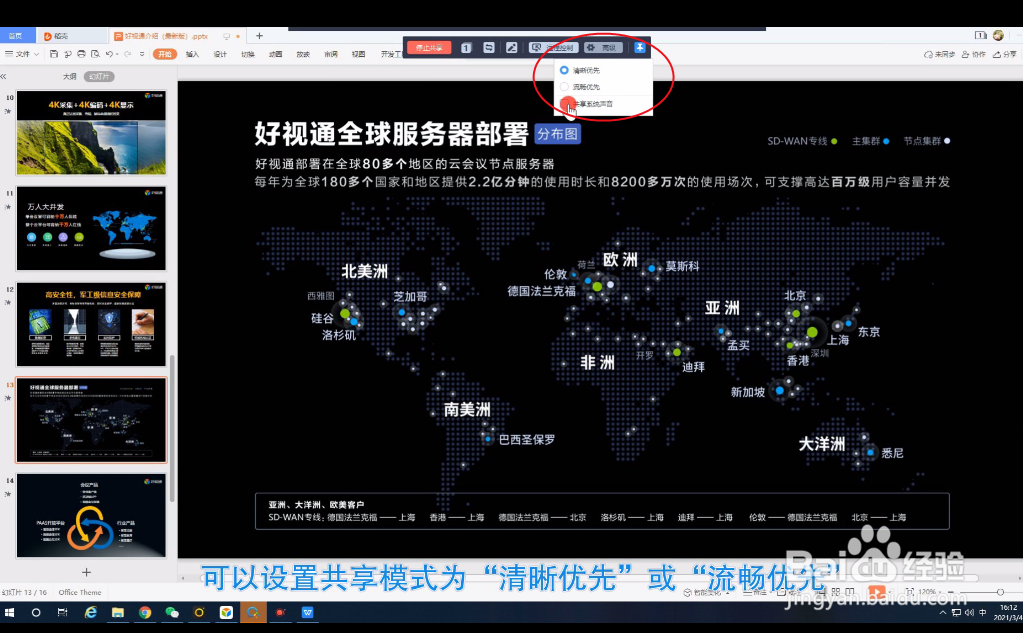Open slide 10 thumbnail 4K采集
The image size is (1023, 633).
click(x=91, y=133)
